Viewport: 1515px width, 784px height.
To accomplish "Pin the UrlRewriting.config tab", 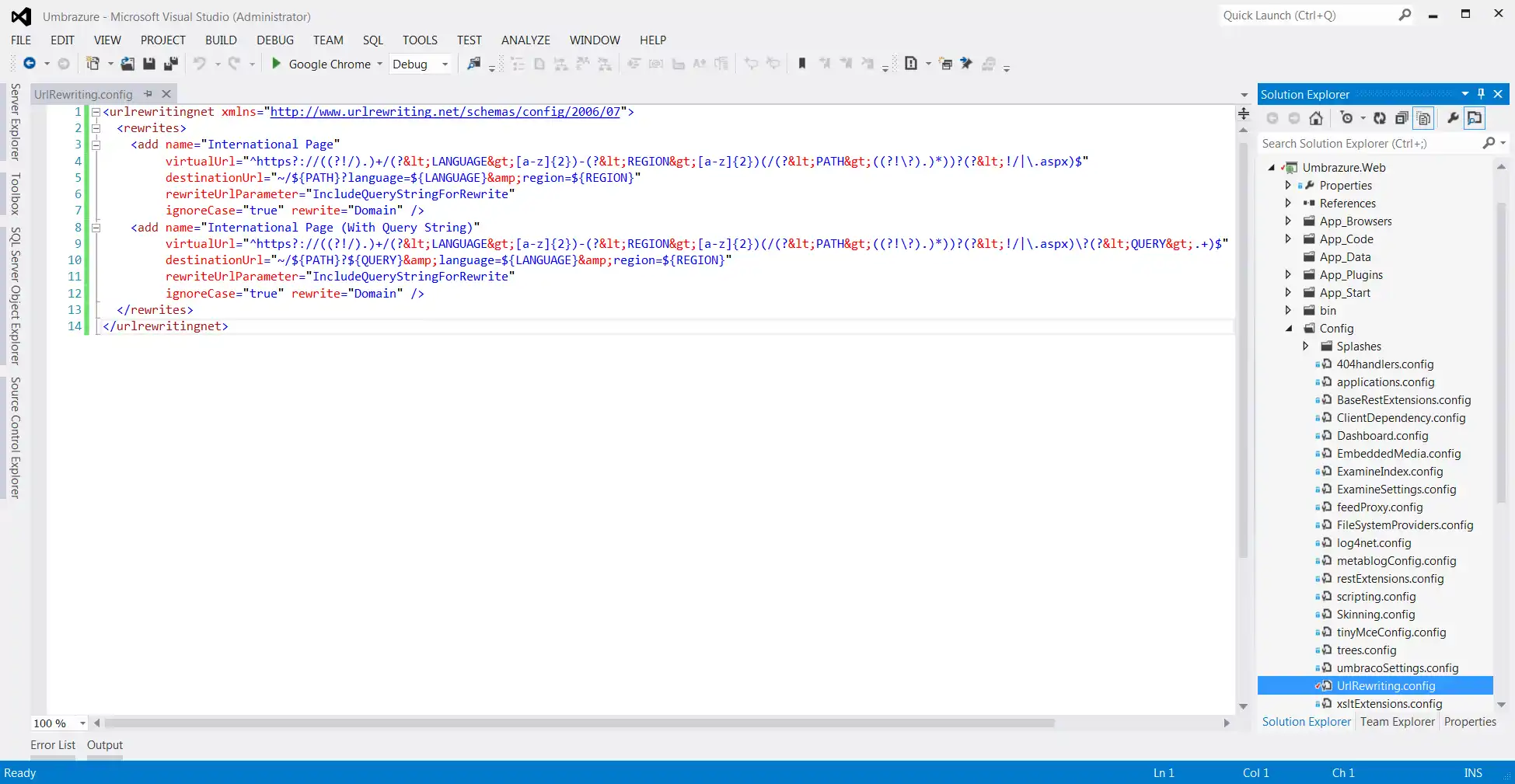I will (148, 94).
